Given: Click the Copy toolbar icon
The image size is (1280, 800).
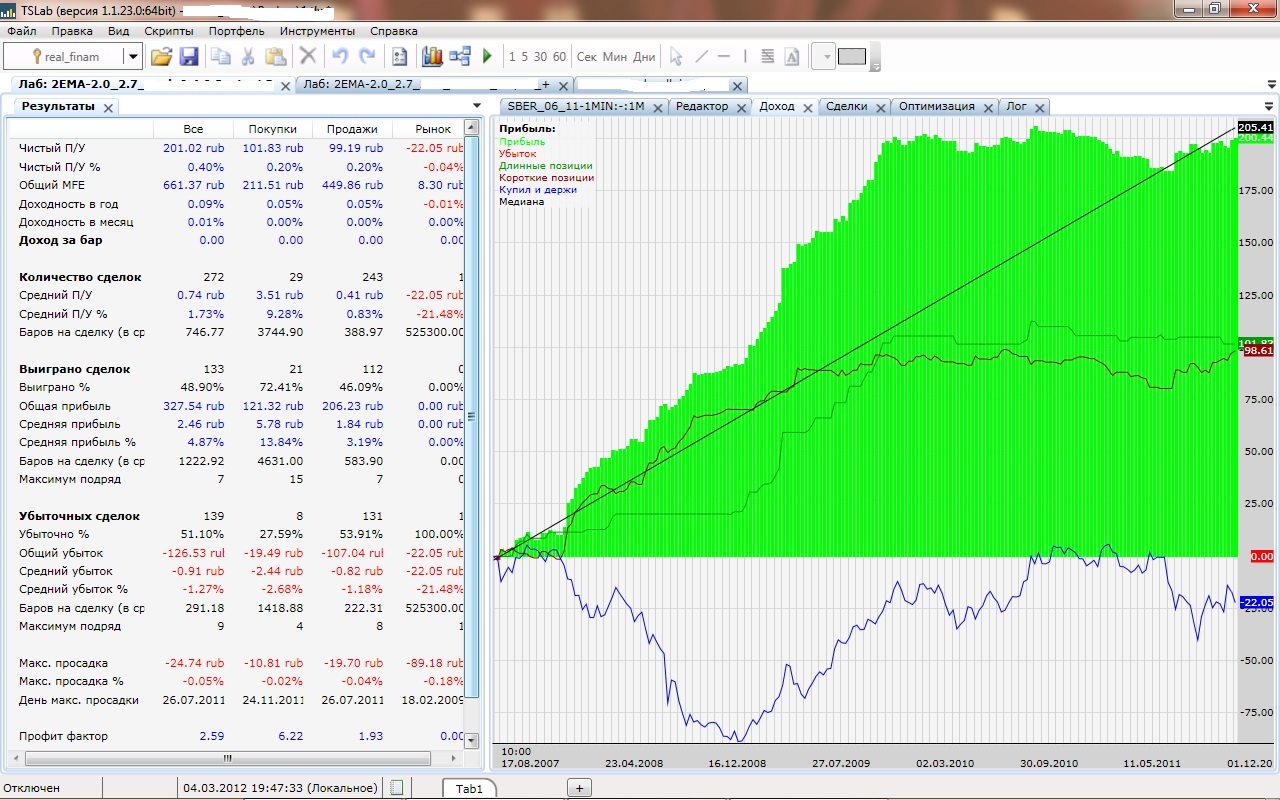Looking at the screenshot, I should [220, 57].
